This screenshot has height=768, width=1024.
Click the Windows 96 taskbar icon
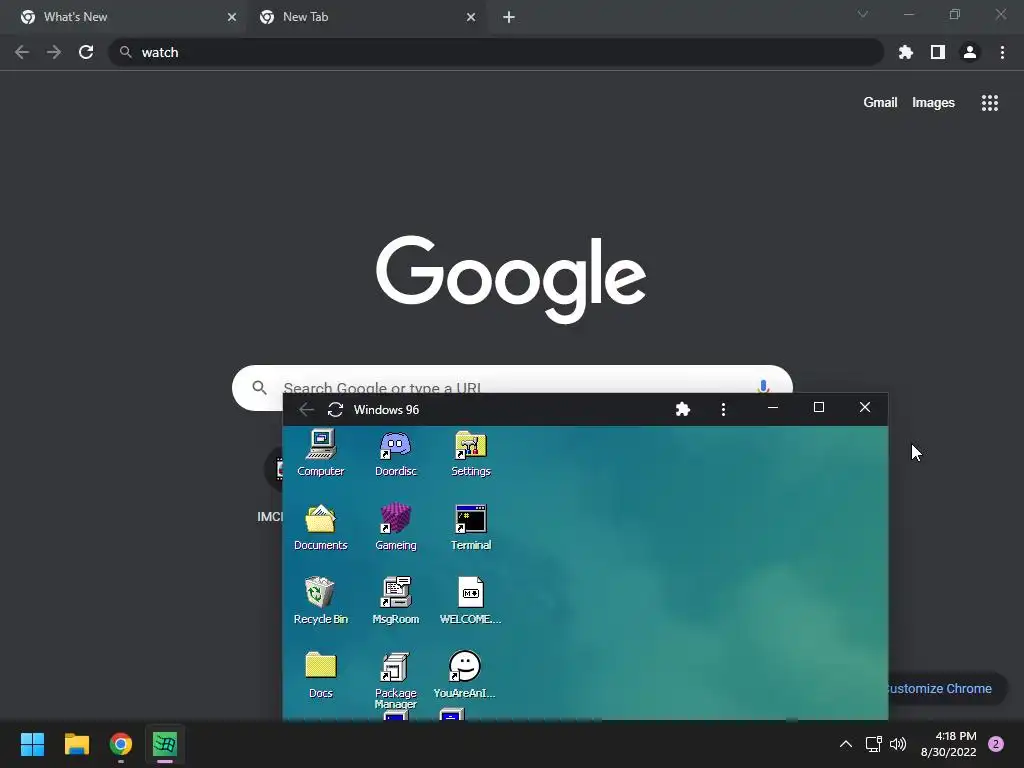click(x=165, y=744)
